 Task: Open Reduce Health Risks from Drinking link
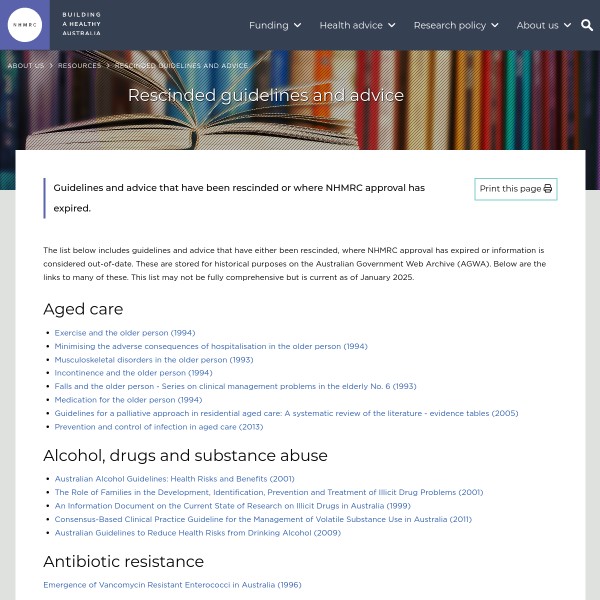tap(197, 533)
